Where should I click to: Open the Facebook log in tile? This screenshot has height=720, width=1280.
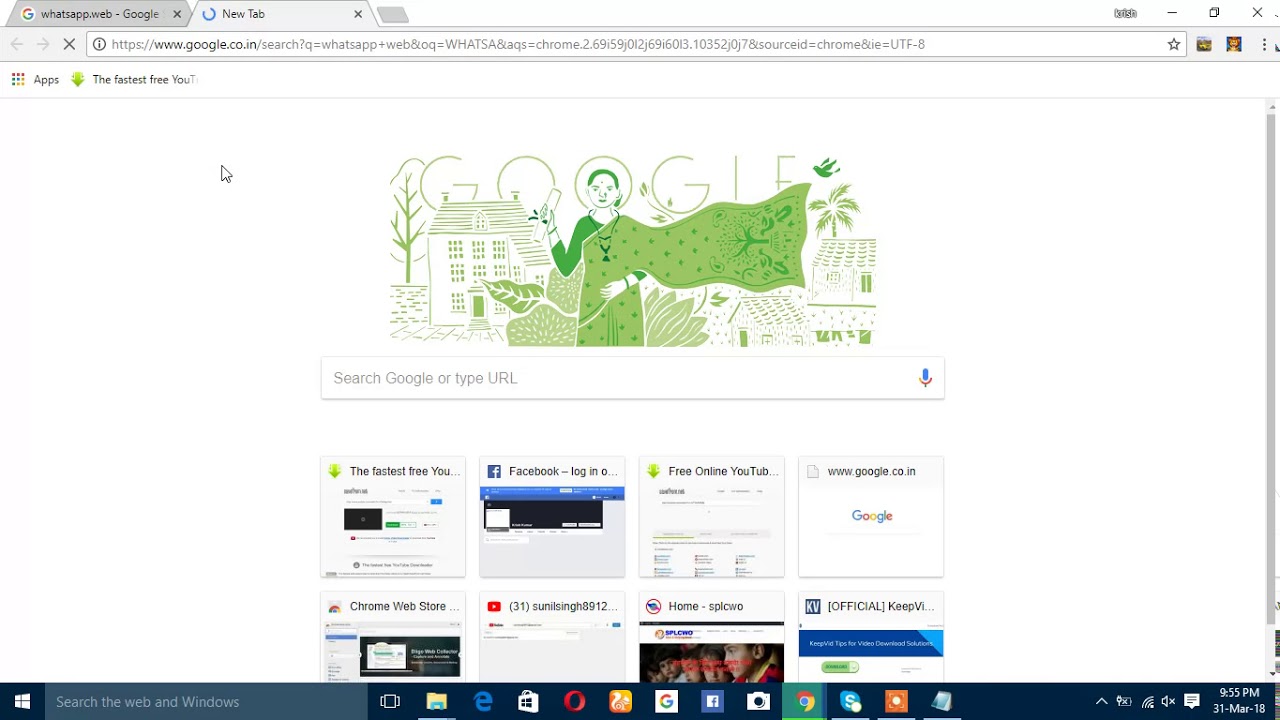pyautogui.click(x=552, y=517)
